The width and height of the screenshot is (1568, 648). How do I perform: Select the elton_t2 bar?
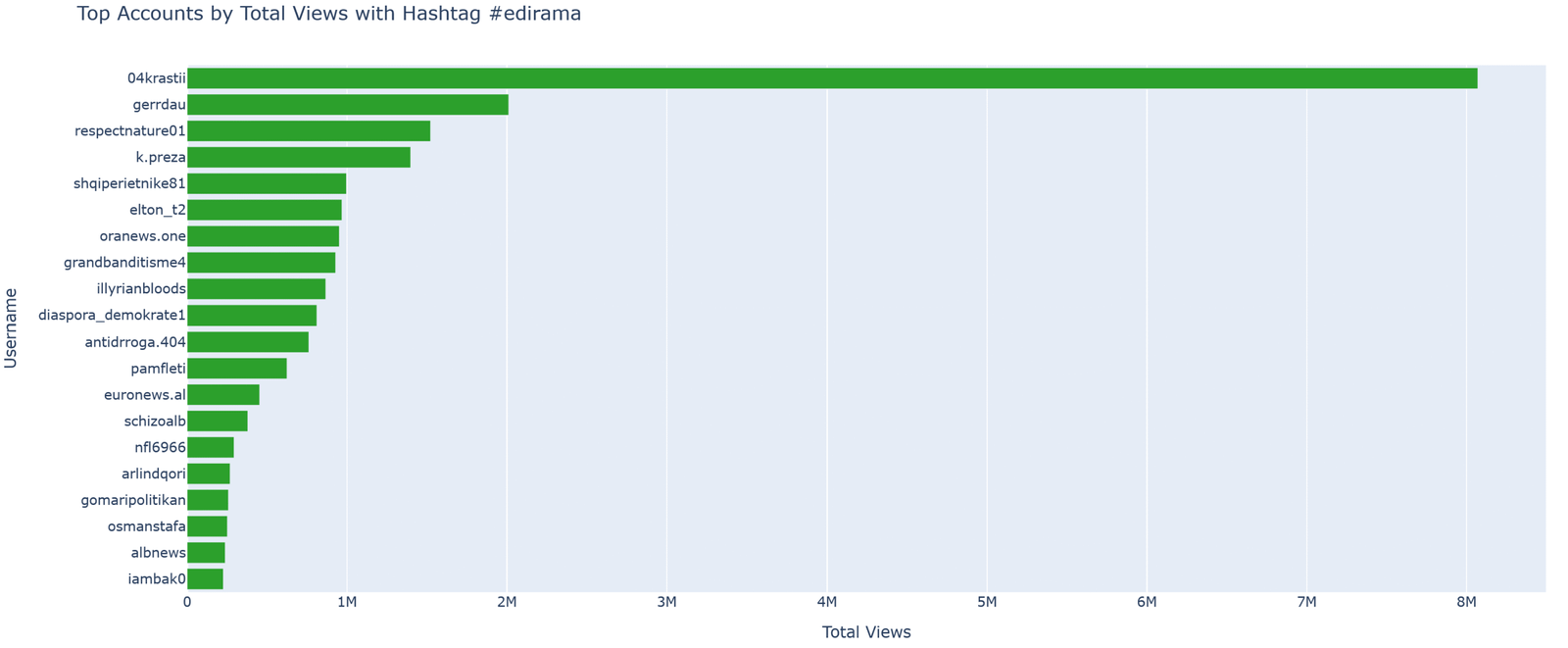pos(264,210)
